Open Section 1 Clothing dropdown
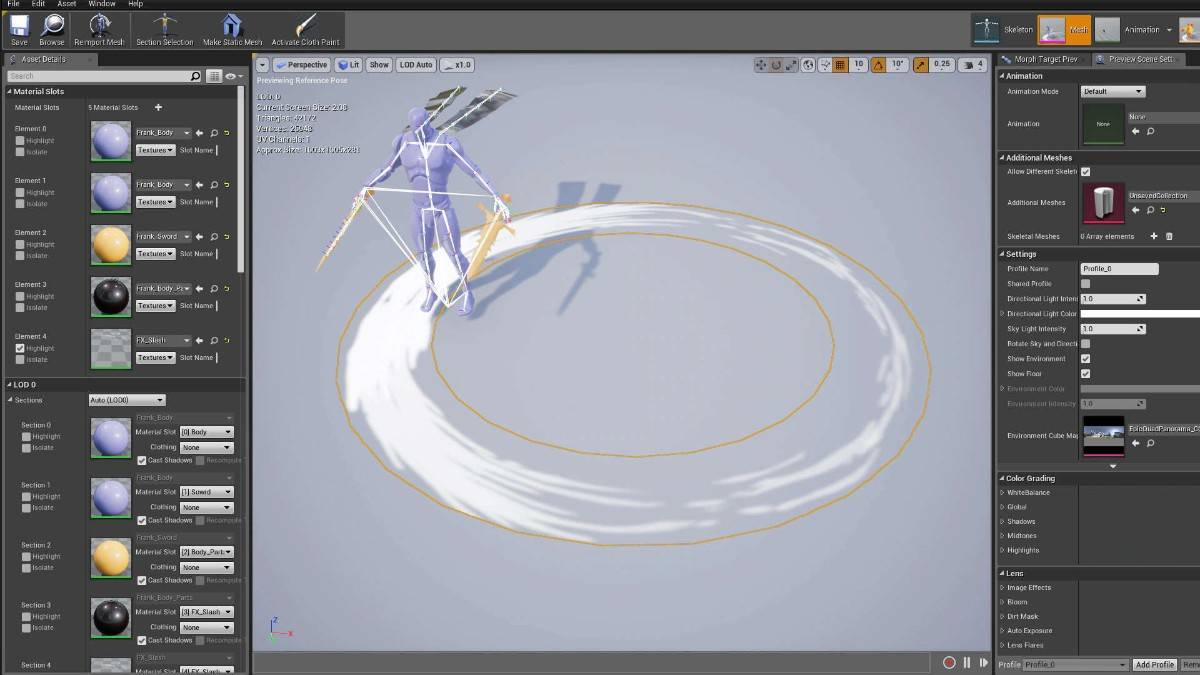The width and height of the screenshot is (1200, 675). [x=206, y=507]
